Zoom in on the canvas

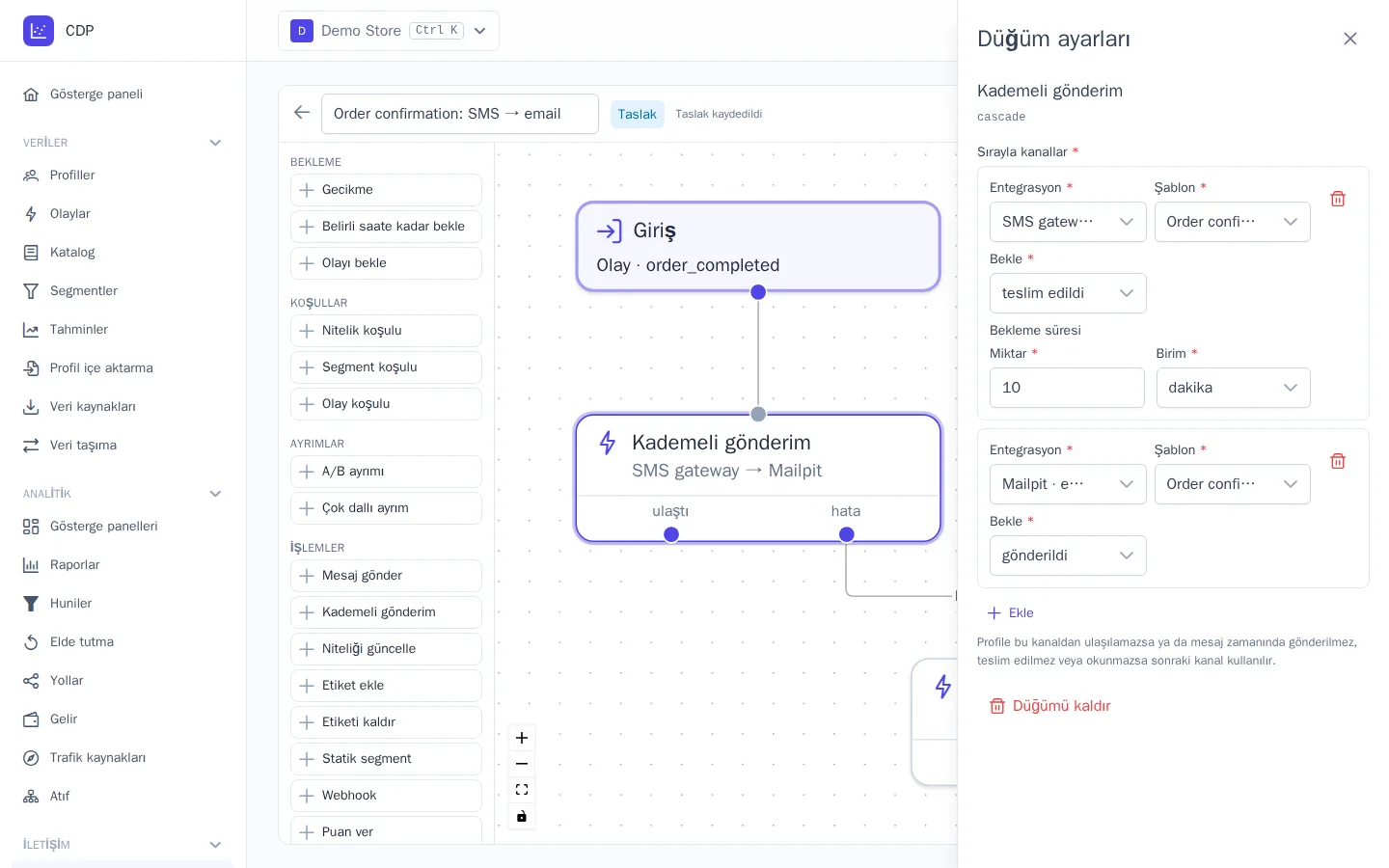pos(522,738)
